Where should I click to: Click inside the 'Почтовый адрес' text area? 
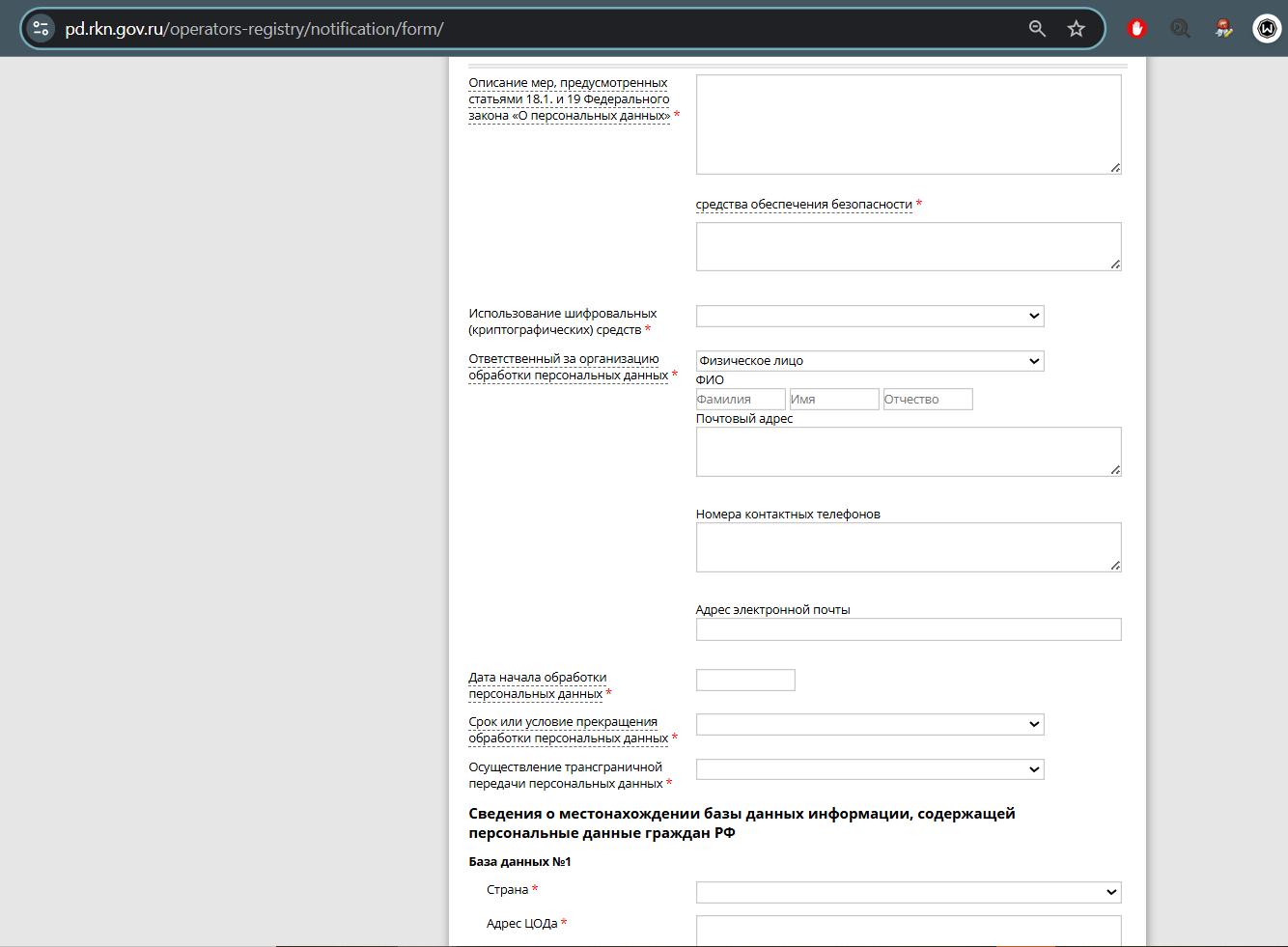pyautogui.click(x=908, y=452)
